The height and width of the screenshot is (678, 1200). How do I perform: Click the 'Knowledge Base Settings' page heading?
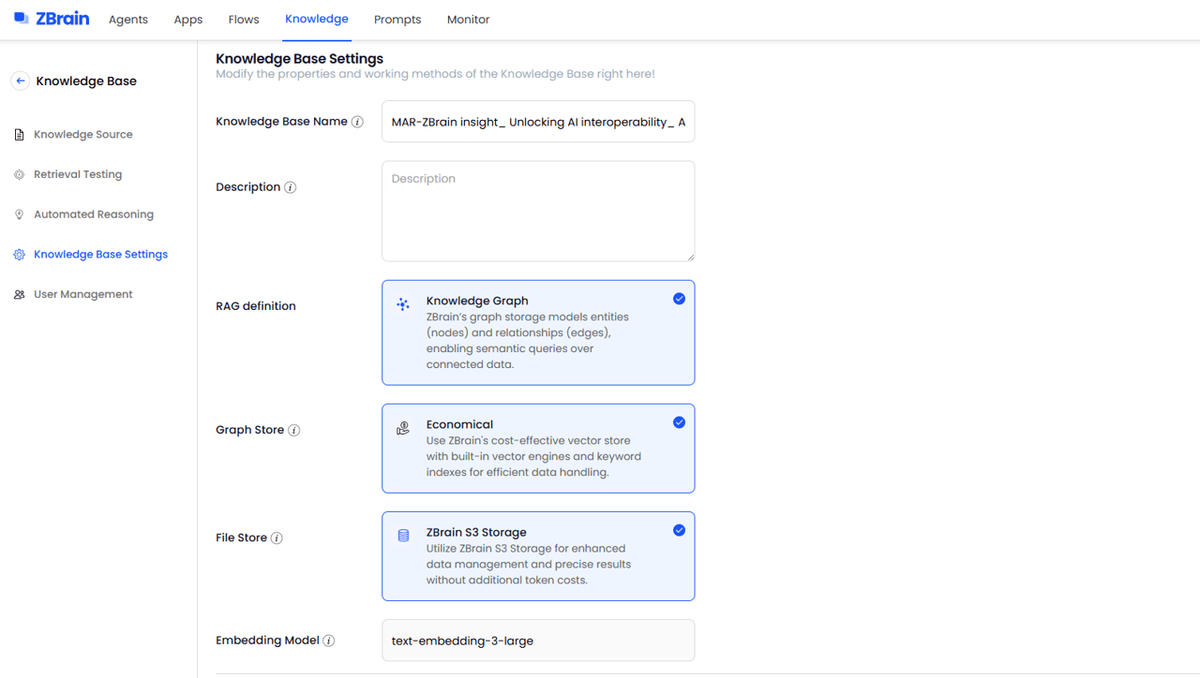(x=300, y=59)
